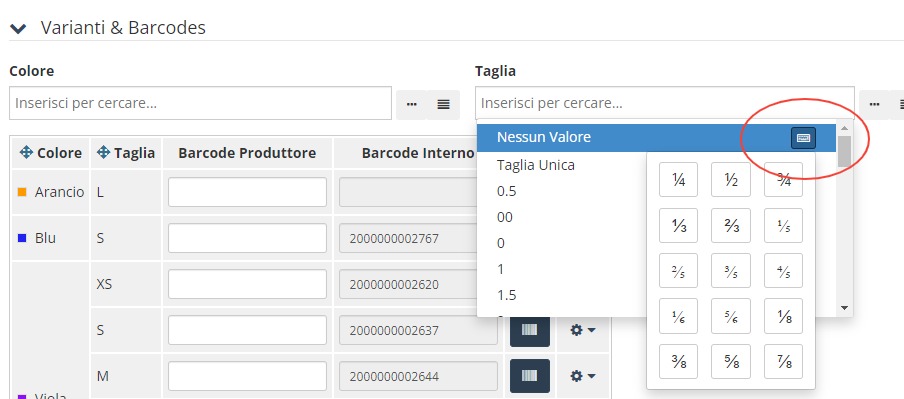Click Barcode Produttore field for Arancio L
This screenshot has width=904, height=399.
[x=247, y=192]
